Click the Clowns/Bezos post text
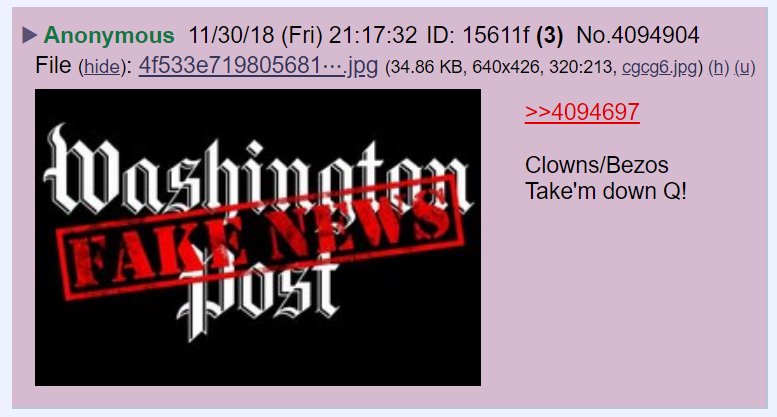 click(597, 165)
